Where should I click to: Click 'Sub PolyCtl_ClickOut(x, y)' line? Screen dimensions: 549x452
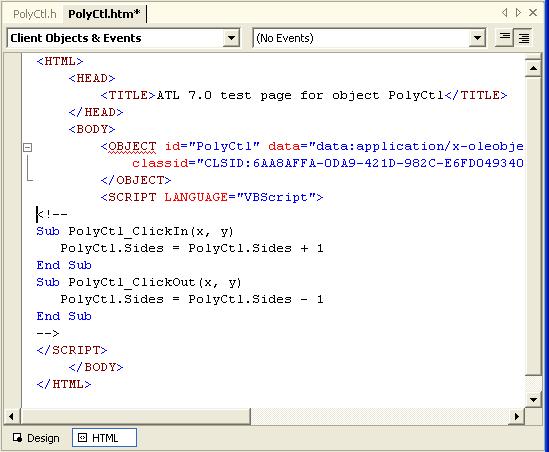pyautogui.click(x=139, y=283)
